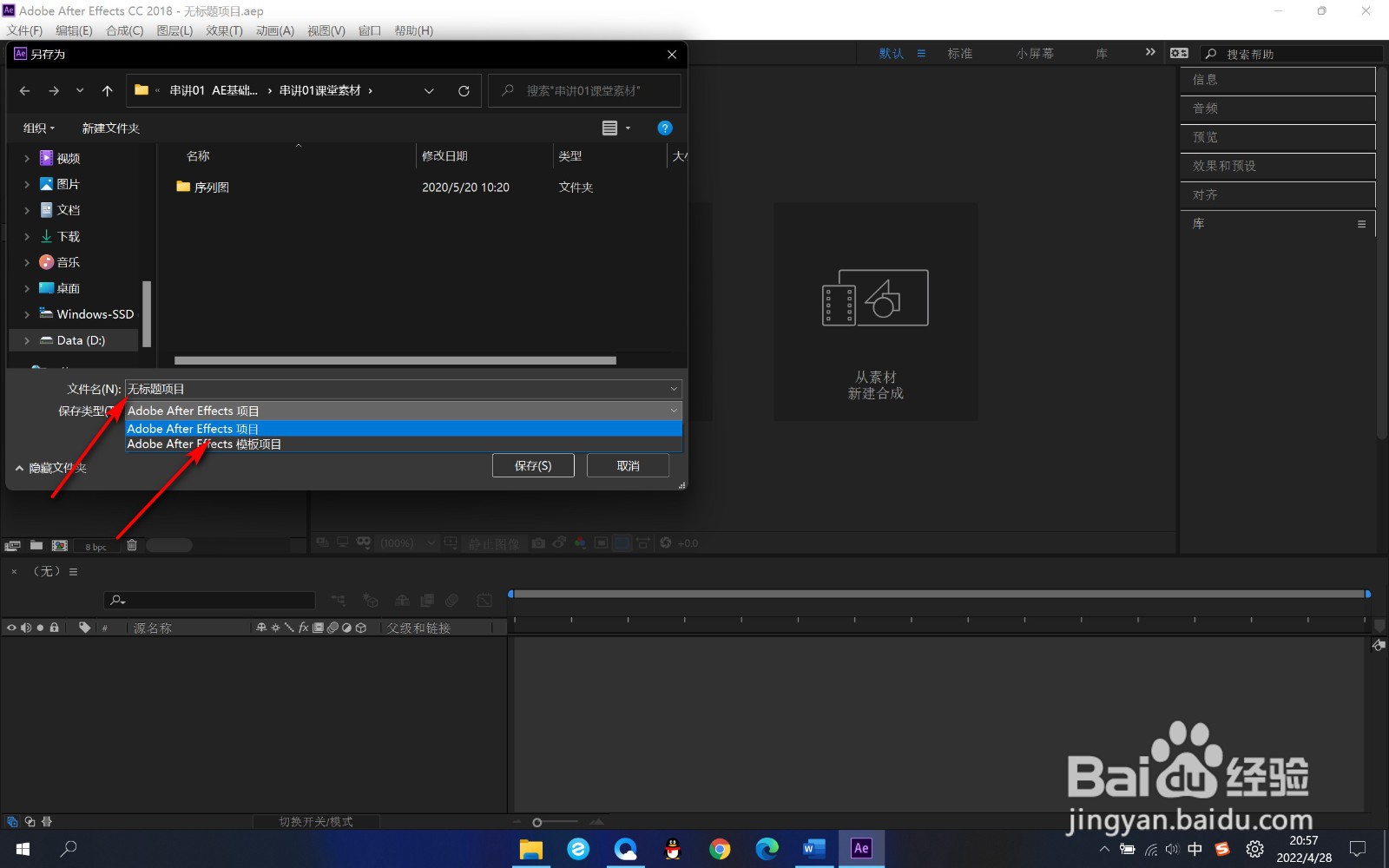Screen dimensions: 1389x868
Task: Expand the Windows-SSD tree node
Action: 27,314
